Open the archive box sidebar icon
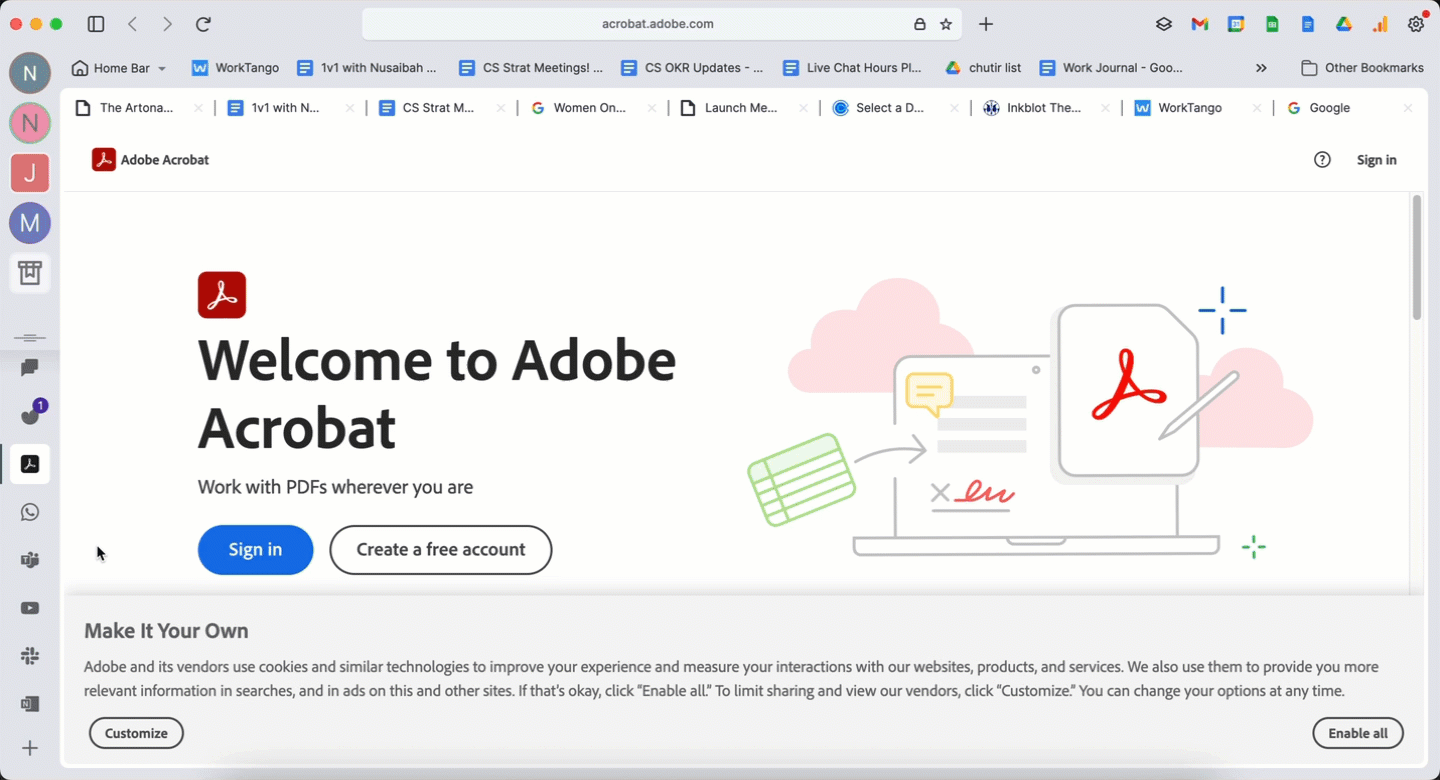Viewport: 1440px width, 780px height. click(x=30, y=272)
